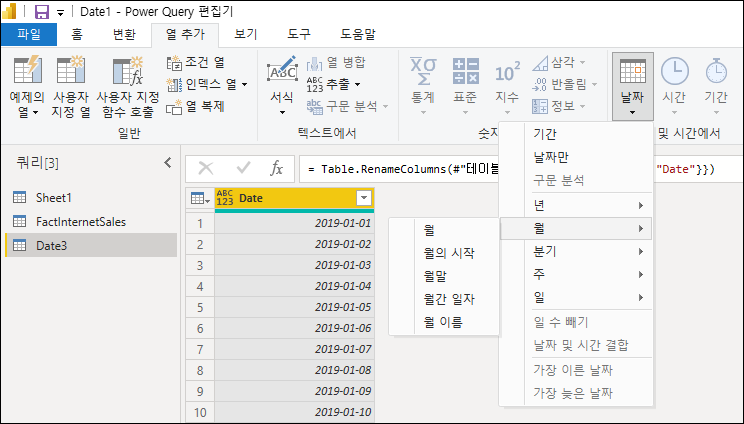Open the 정보 number info dropdown
Screen dimensions: 744x424
[559, 106]
